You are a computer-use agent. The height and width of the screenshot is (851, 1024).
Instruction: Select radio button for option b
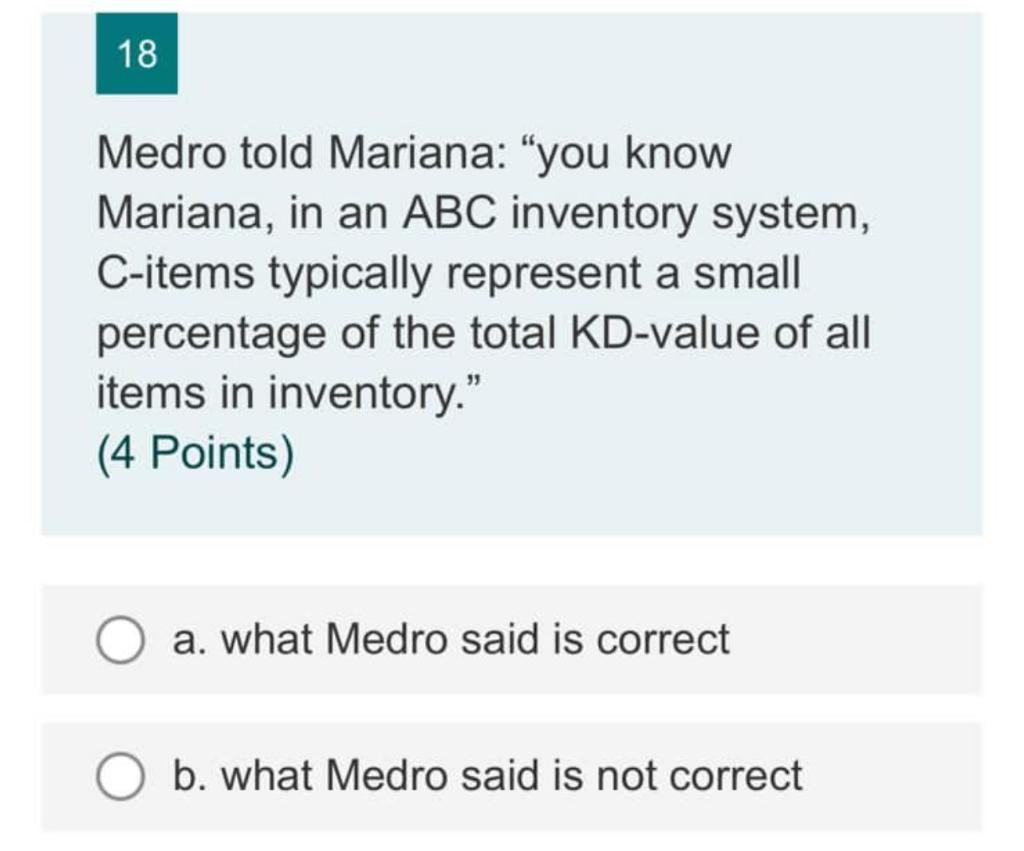(120, 776)
